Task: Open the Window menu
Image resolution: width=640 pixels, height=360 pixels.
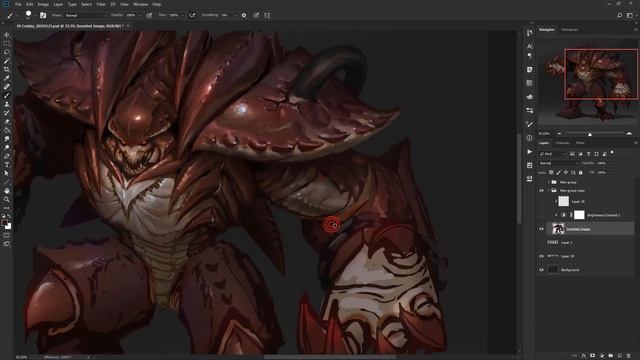Action: [140, 4]
